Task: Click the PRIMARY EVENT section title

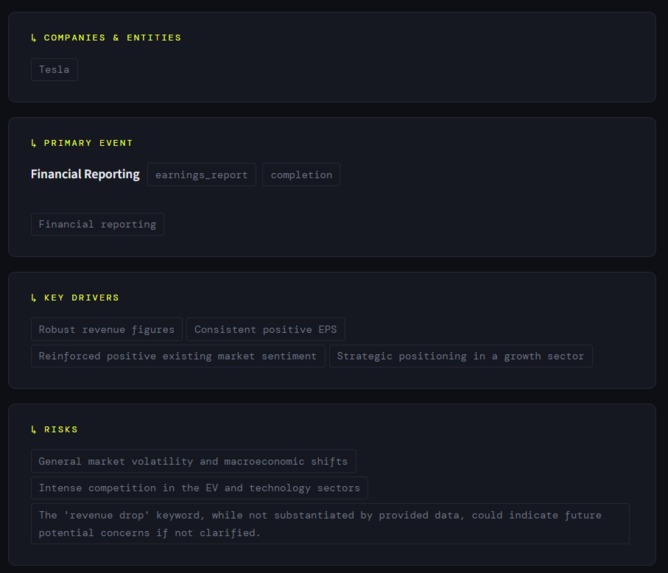Action: (x=88, y=143)
